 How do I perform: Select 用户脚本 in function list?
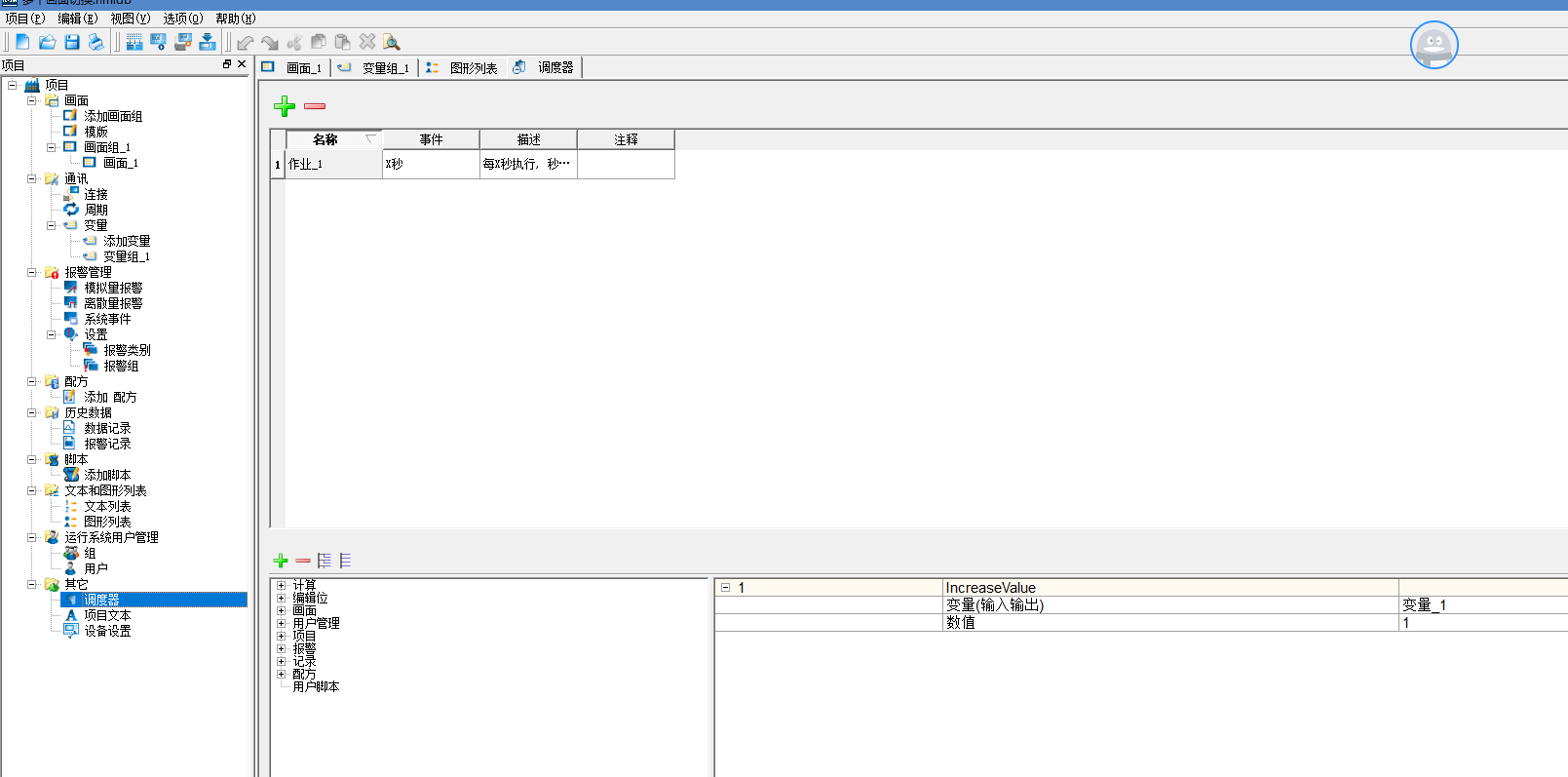pyautogui.click(x=316, y=686)
